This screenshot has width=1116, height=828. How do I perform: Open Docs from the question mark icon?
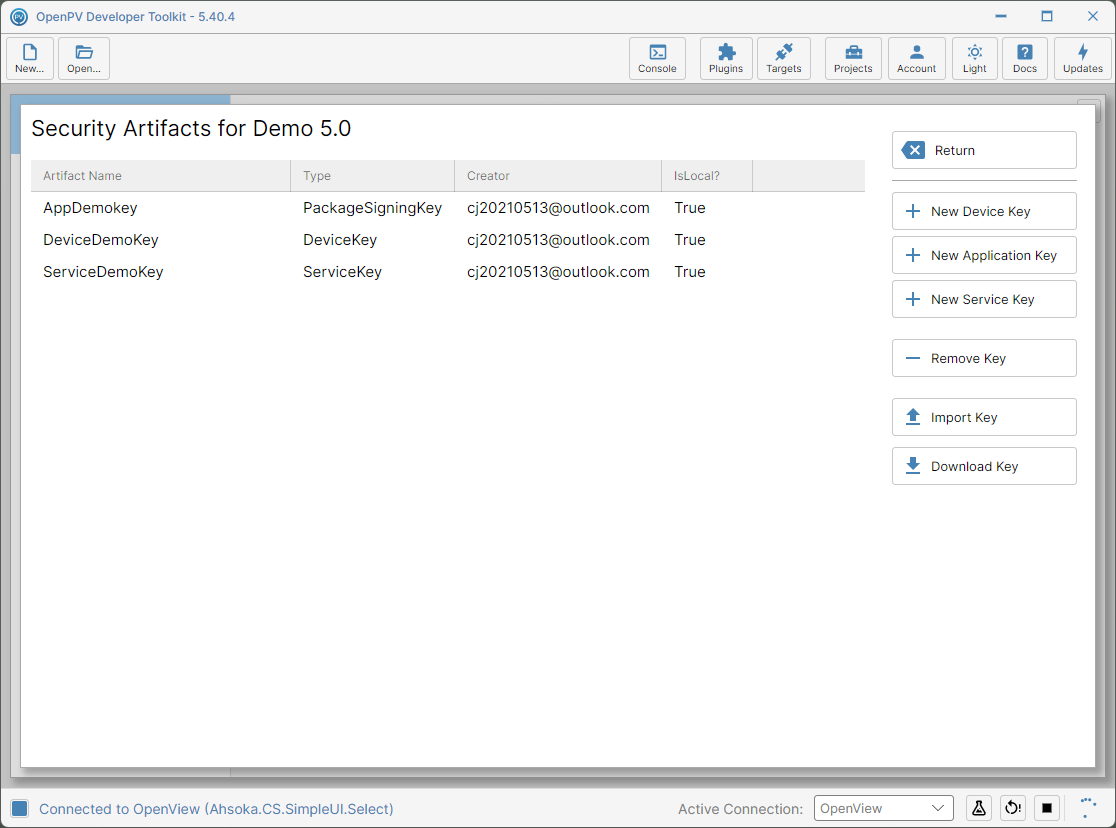point(1025,58)
